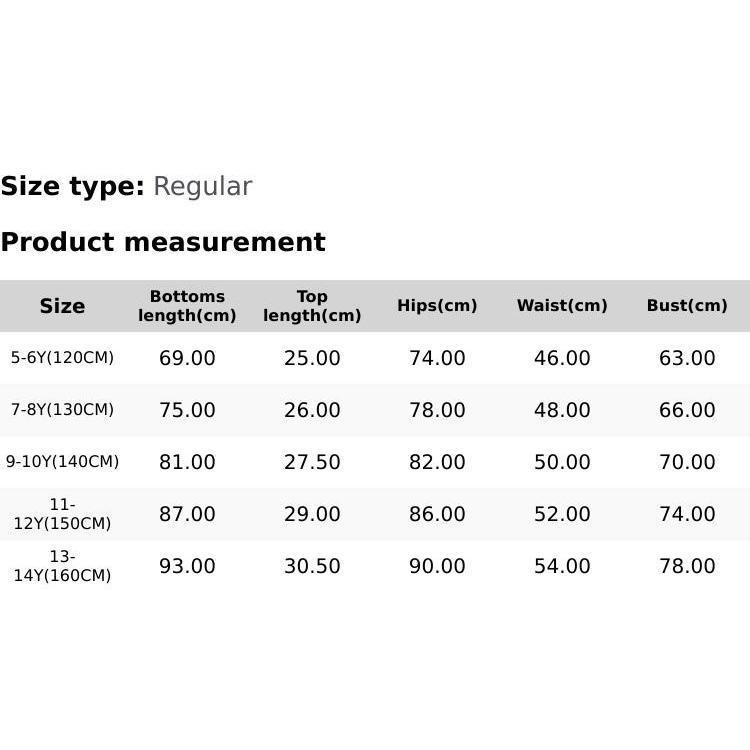The width and height of the screenshot is (750, 750).
Task: Click the 11-12Y(150CM) size row label
Action: tap(62, 514)
